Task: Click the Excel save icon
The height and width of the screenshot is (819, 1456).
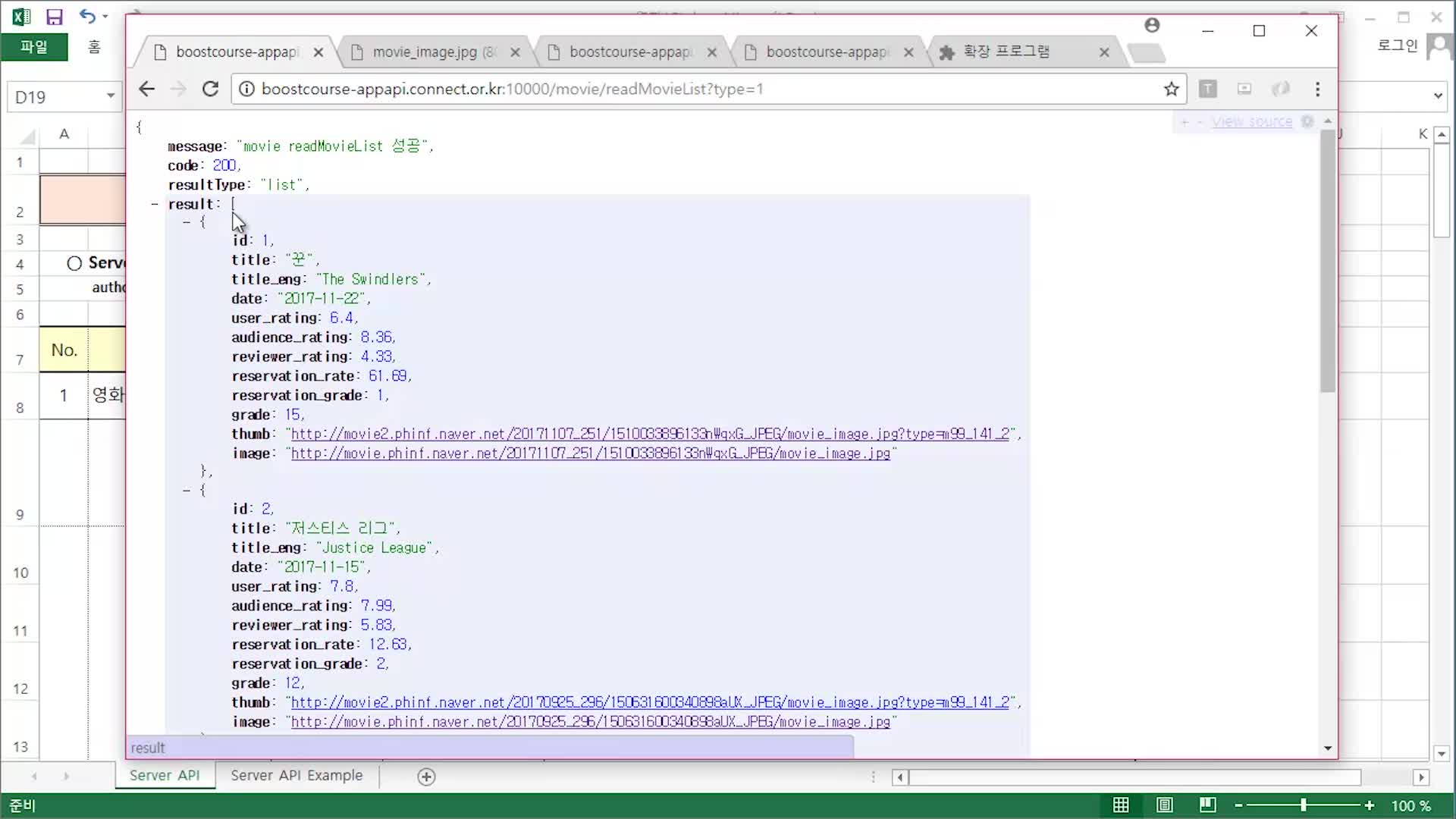Action: [54, 17]
